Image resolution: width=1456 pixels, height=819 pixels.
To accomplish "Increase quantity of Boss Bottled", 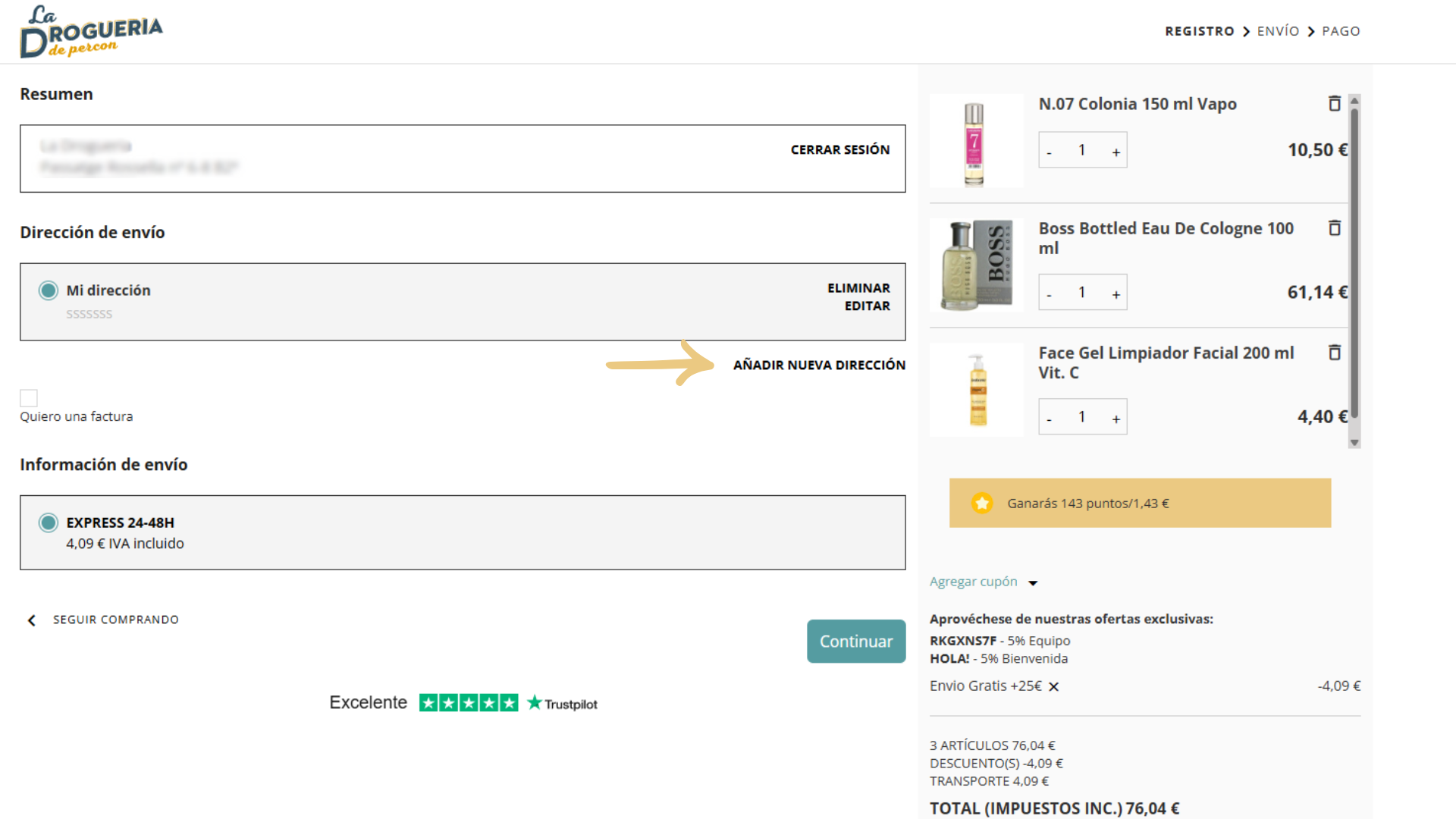I will coord(1116,294).
